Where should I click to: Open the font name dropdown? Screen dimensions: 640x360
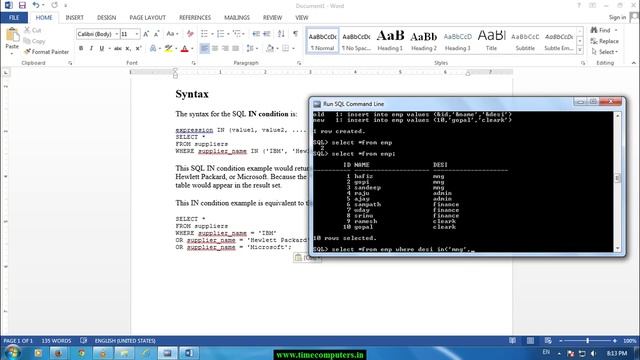click(117, 34)
